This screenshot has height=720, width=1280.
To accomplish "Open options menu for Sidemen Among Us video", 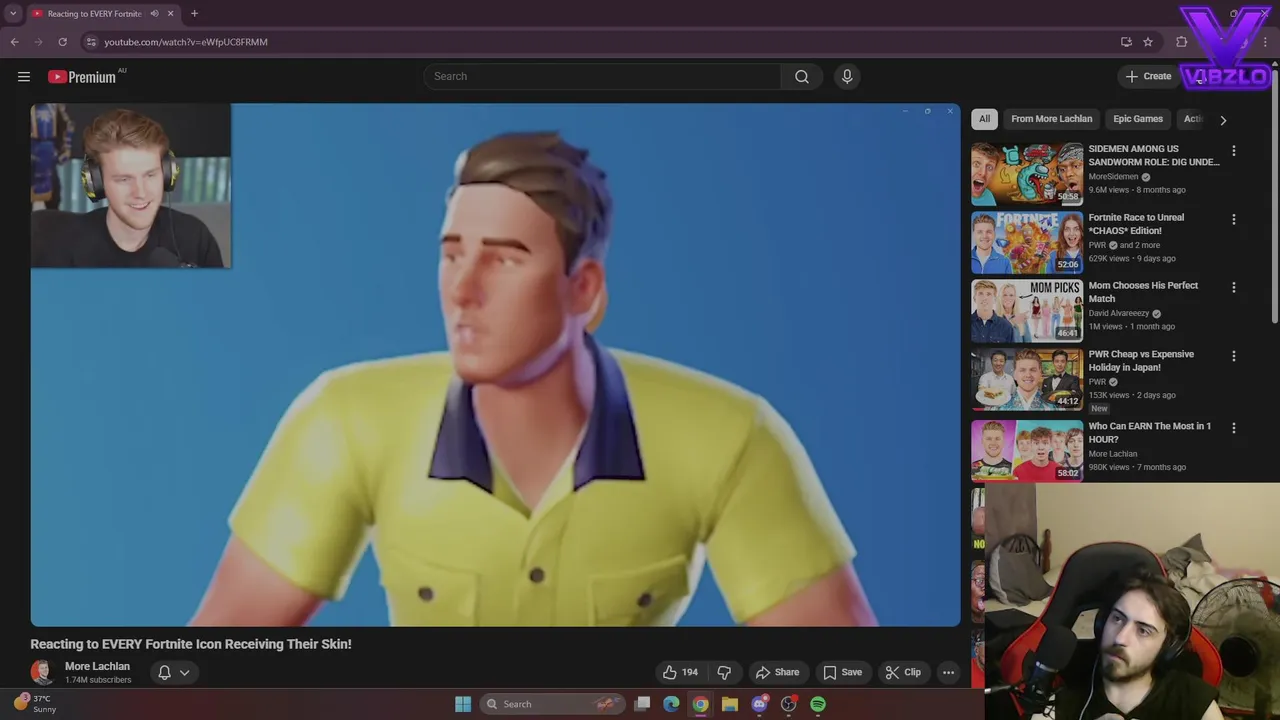I will (x=1233, y=151).
